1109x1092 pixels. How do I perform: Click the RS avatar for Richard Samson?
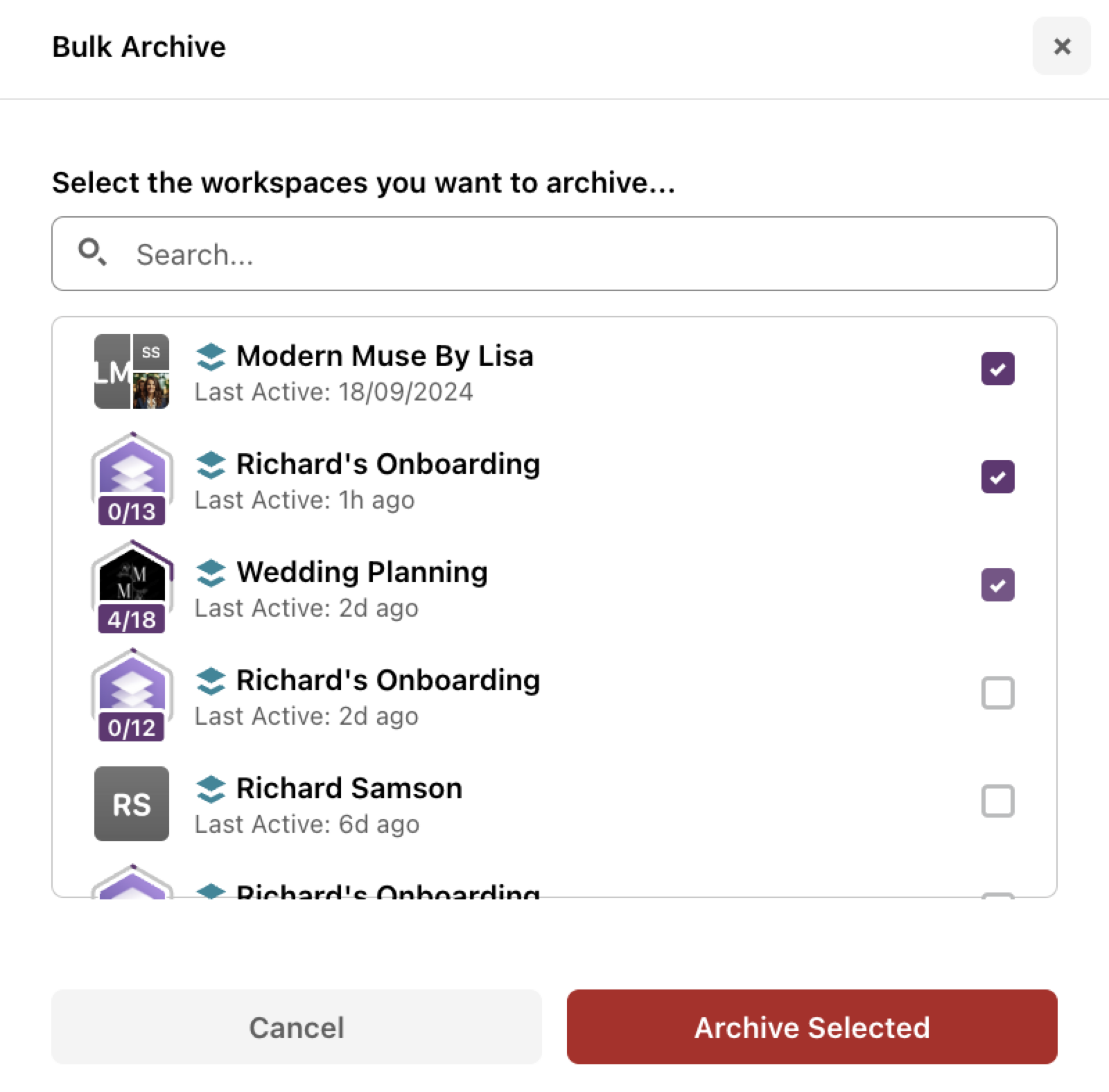(132, 804)
